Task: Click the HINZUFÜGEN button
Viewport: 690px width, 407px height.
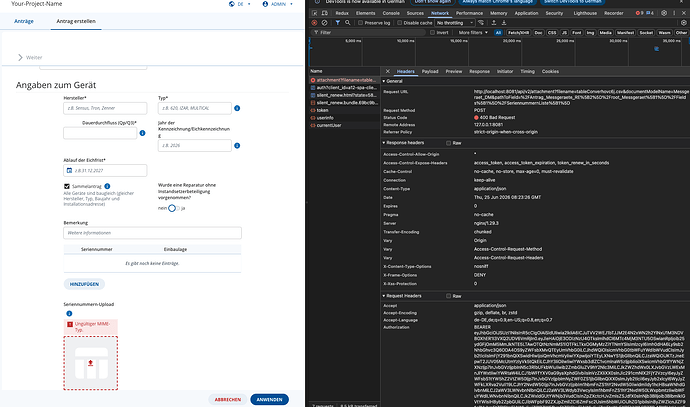Action: coord(84,284)
